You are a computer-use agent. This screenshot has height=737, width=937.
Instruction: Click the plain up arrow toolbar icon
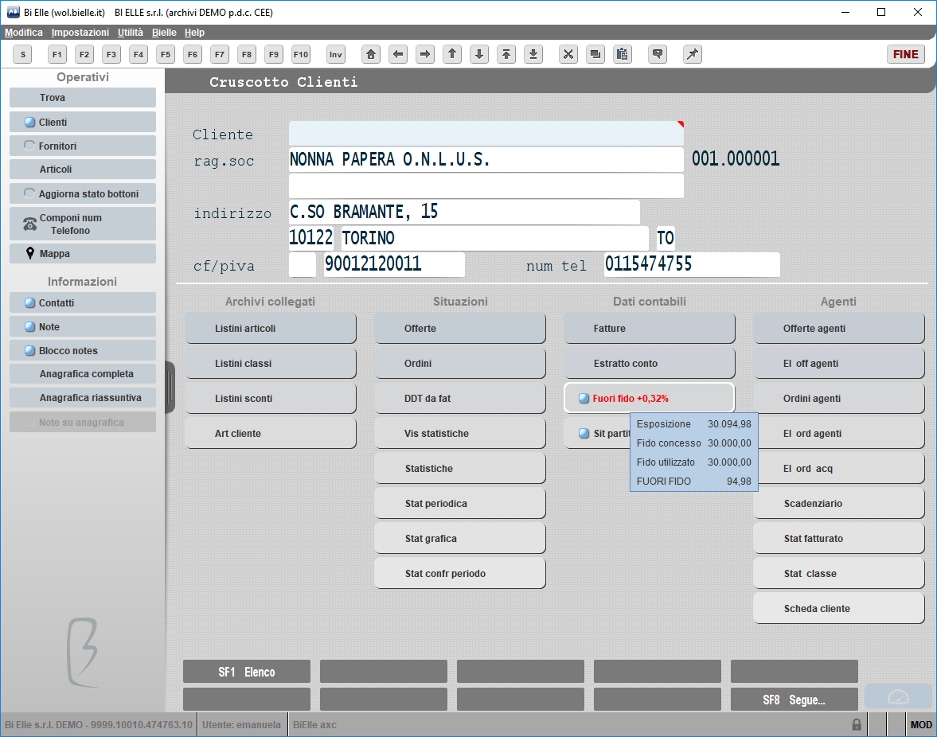[452, 54]
